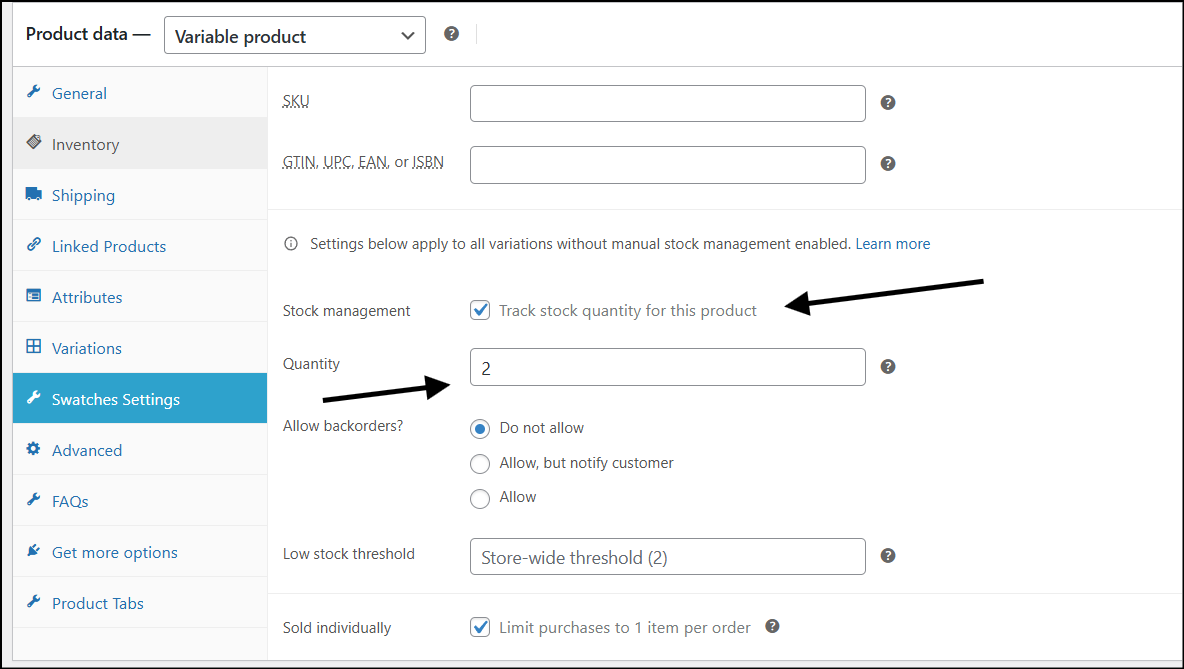Switch to Product Tabs tab
Screen dimensions: 1184x669
140,603
